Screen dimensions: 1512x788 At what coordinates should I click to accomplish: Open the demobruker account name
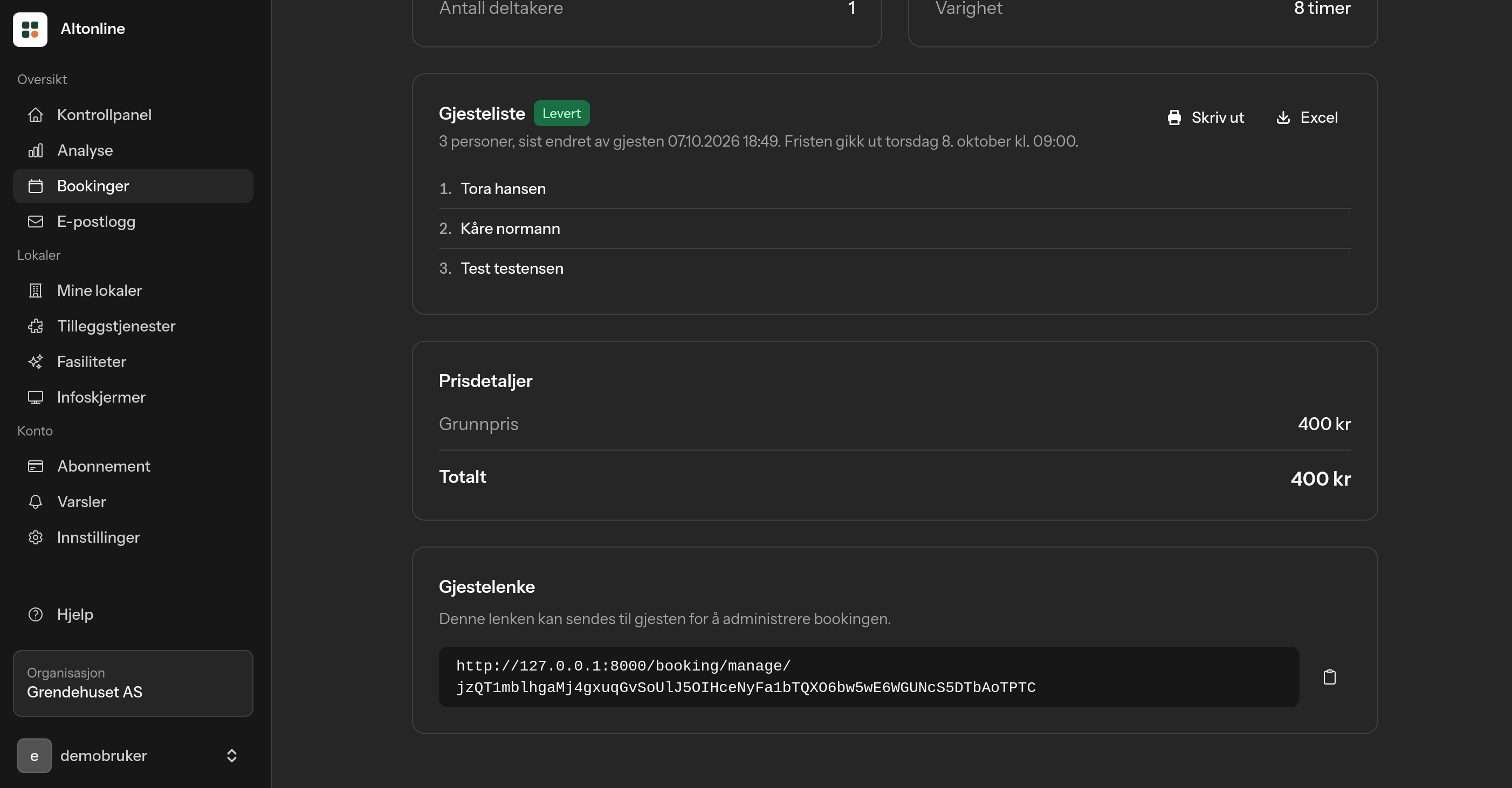(x=104, y=756)
